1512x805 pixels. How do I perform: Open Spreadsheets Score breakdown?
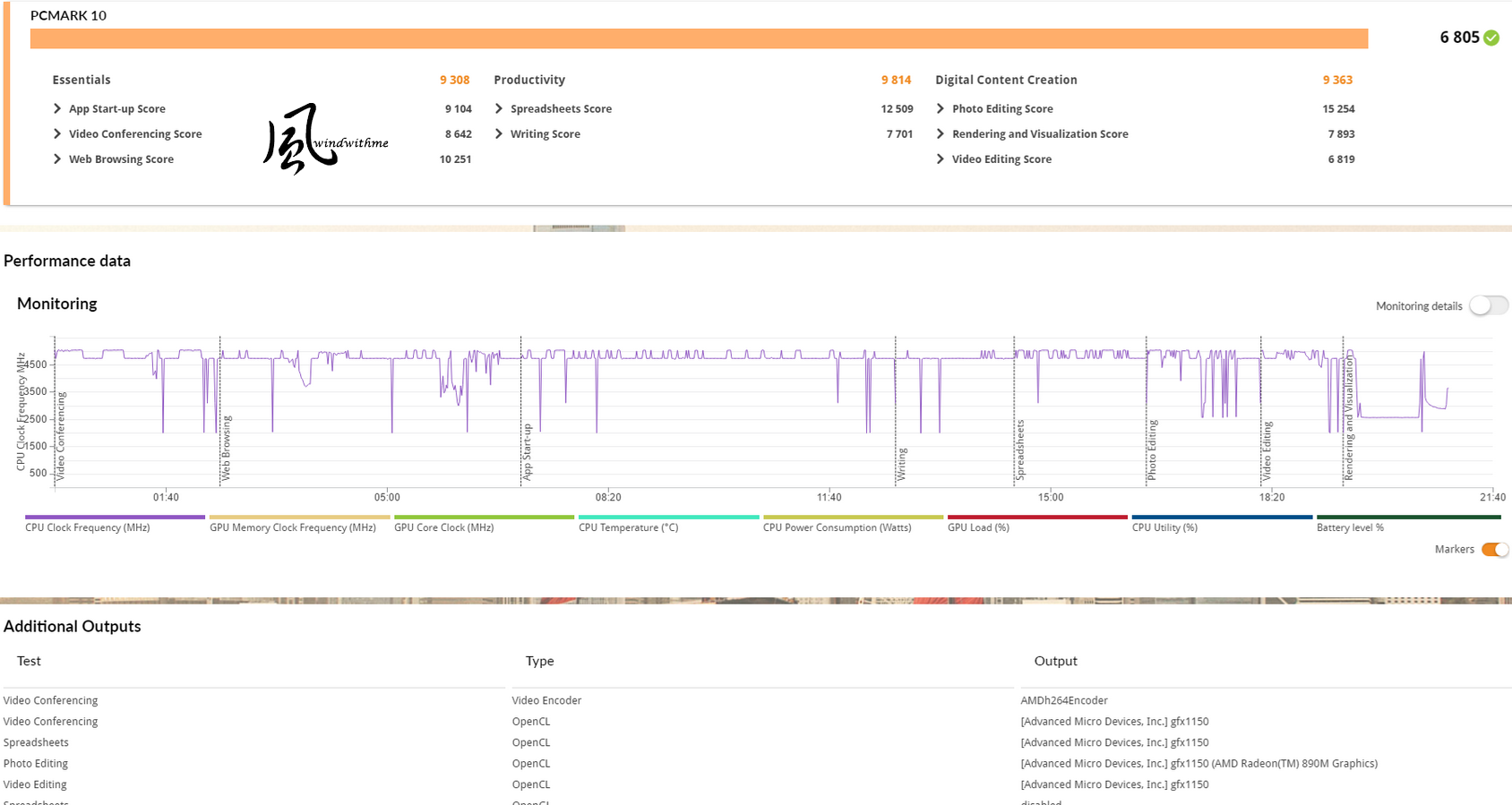500,109
